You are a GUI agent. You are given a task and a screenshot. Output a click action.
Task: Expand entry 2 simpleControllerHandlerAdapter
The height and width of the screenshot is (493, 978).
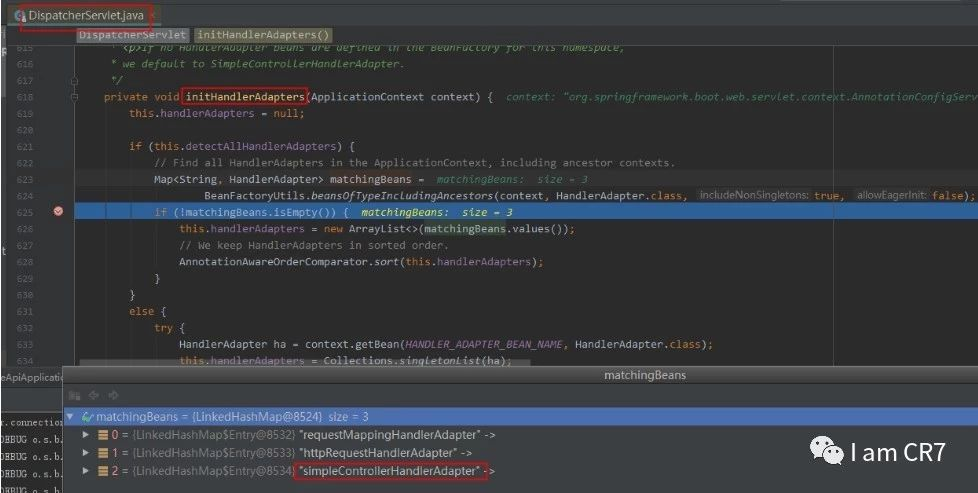tap(87, 471)
